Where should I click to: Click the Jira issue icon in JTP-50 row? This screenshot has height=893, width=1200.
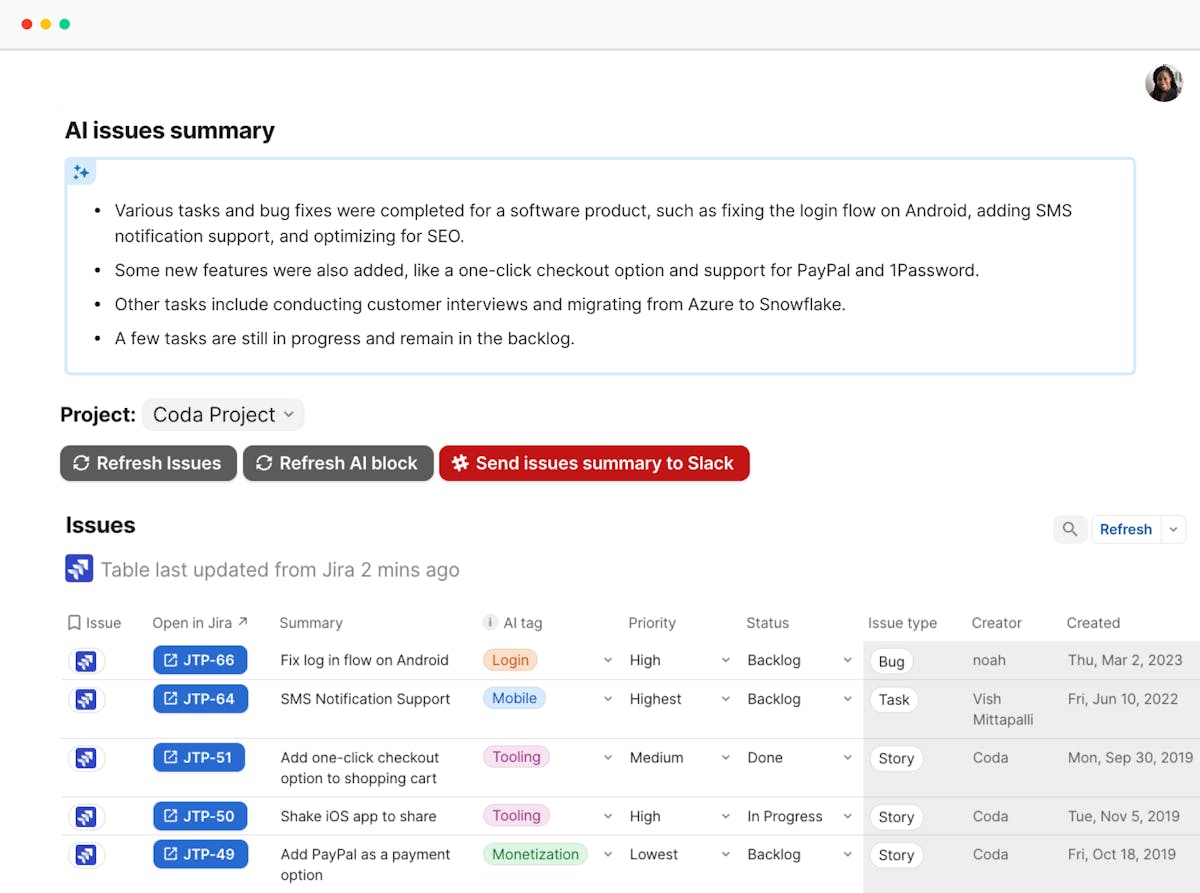86,817
